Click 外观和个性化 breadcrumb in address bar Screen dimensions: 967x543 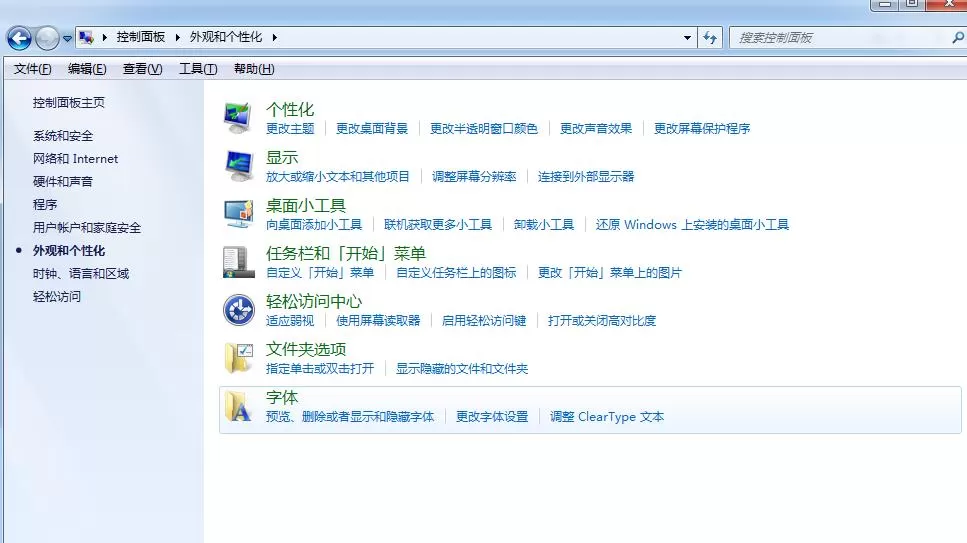pos(226,37)
